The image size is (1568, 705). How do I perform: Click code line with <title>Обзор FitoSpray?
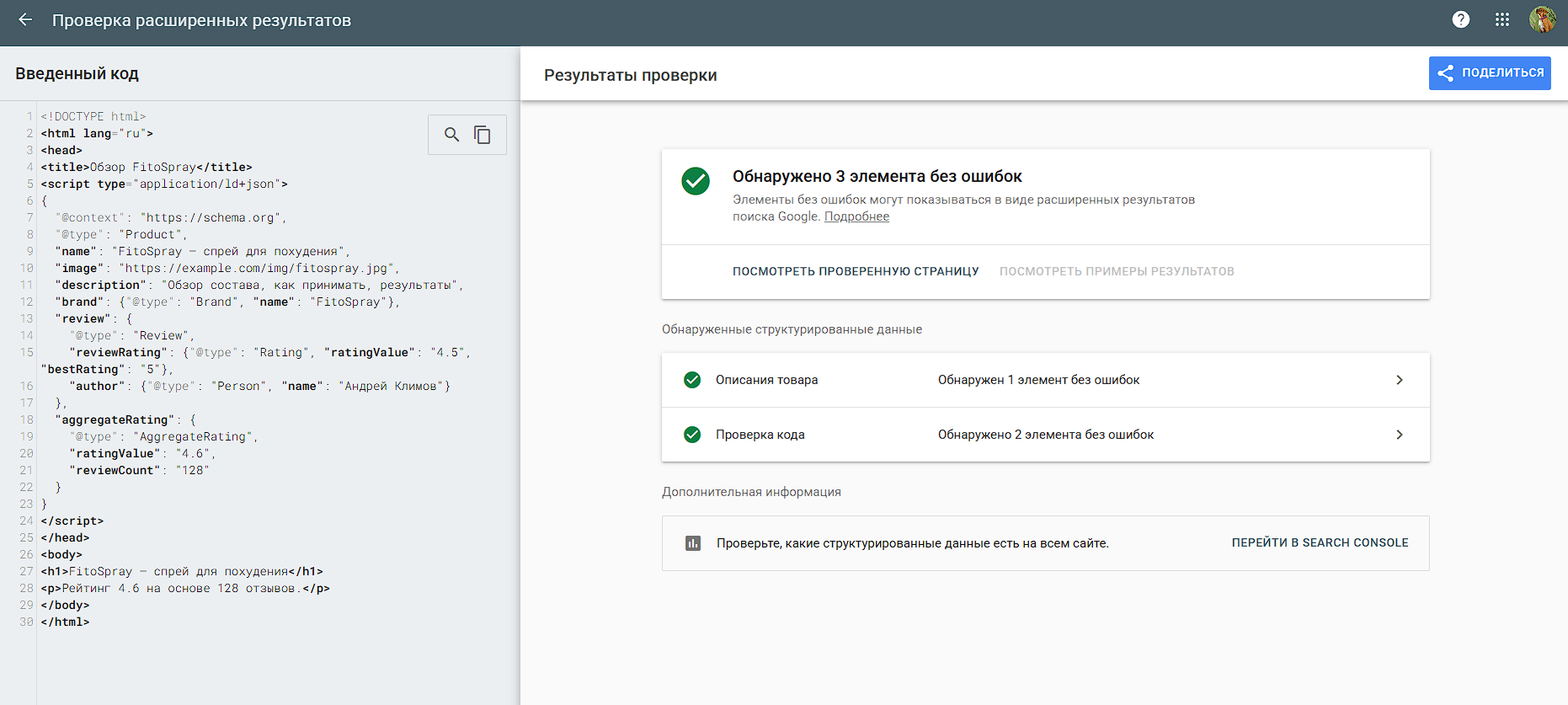pos(147,167)
